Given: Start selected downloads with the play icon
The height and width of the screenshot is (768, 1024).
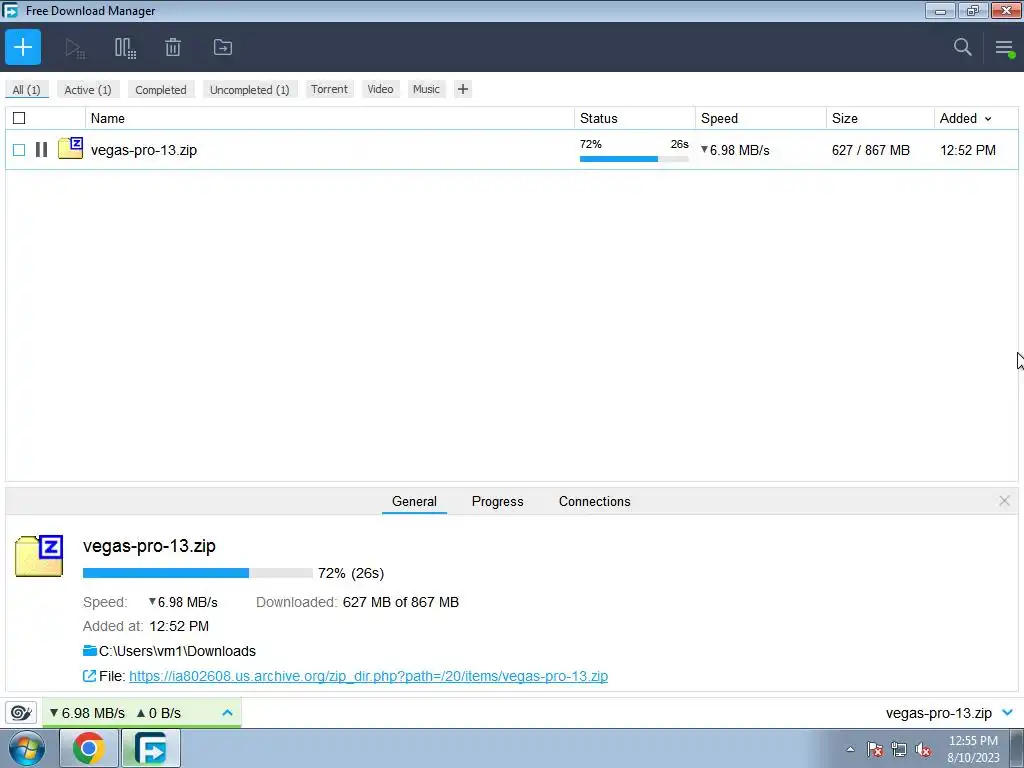Looking at the screenshot, I should click(75, 48).
